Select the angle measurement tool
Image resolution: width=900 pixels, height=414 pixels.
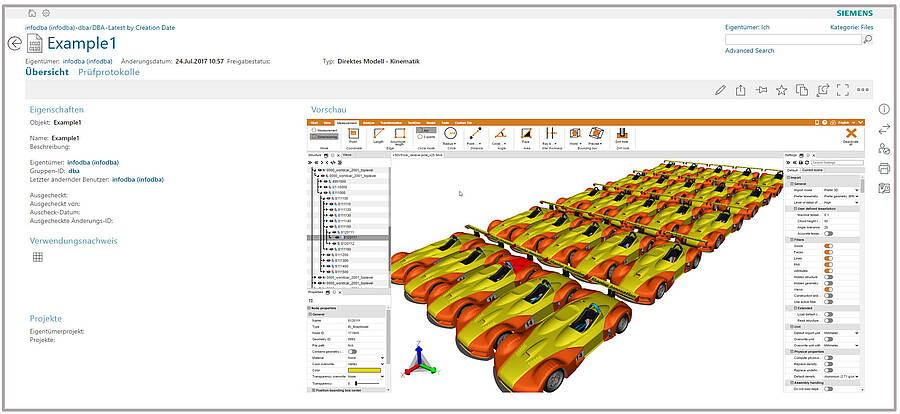[500, 136]
